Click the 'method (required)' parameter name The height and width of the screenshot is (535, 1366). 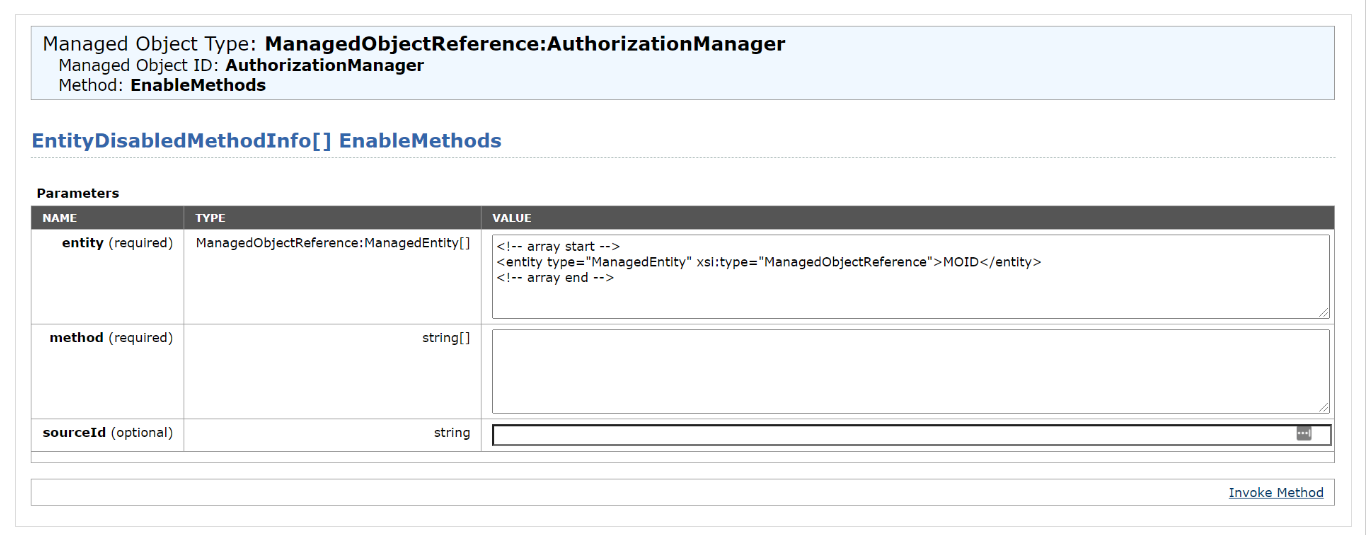point(111,338)
